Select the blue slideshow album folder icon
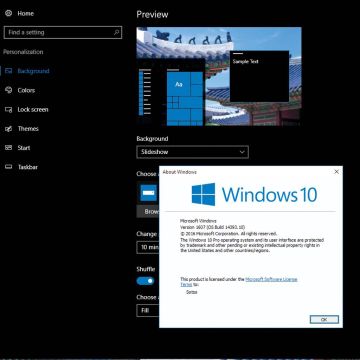 pos(148,193)
